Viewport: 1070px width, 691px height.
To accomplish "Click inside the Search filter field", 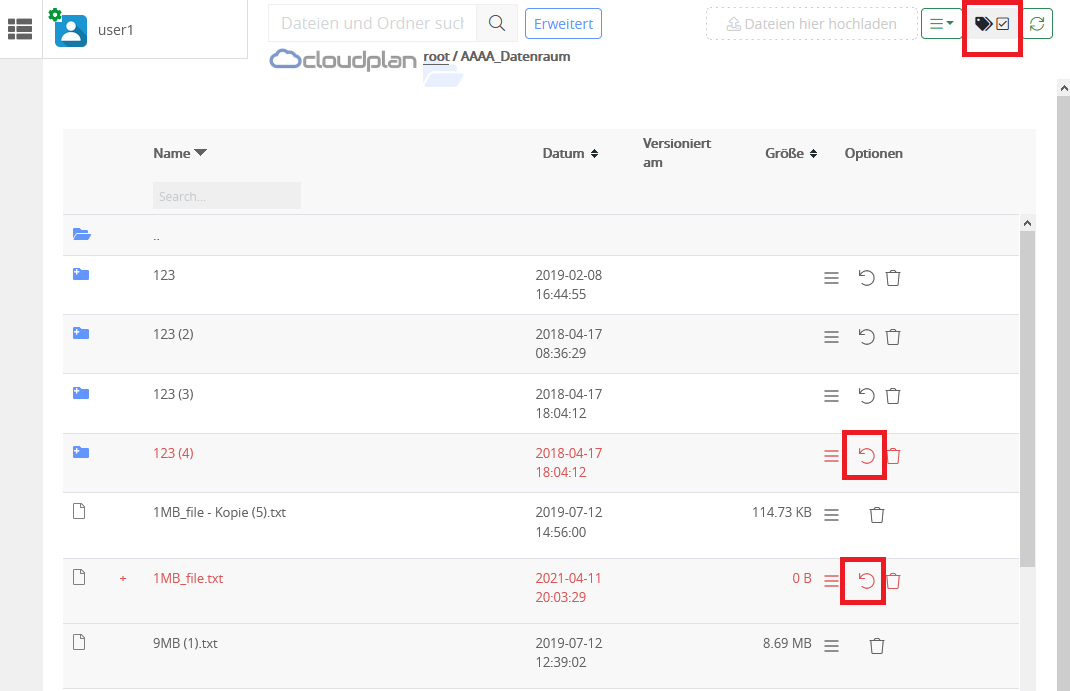I will coord(226,195).
